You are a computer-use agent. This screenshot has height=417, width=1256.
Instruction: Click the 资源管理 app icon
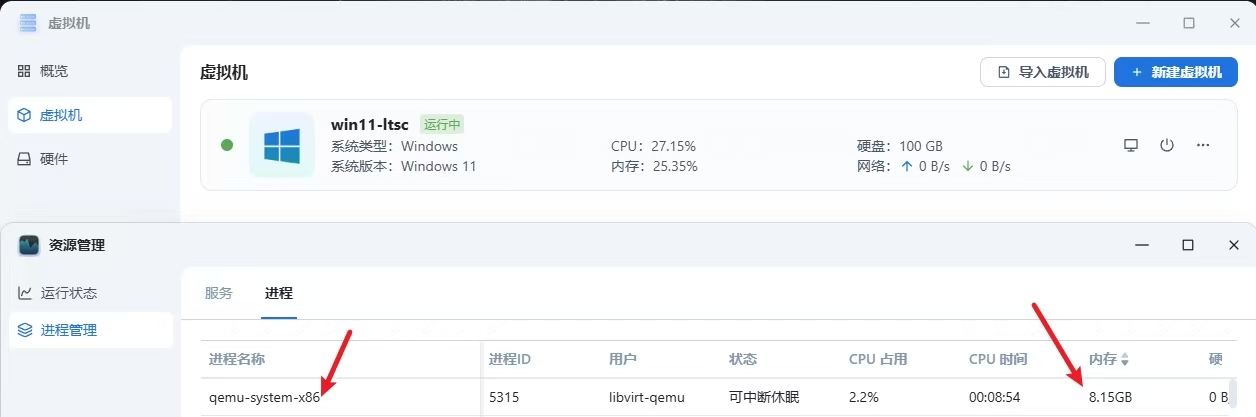(29, 245)
